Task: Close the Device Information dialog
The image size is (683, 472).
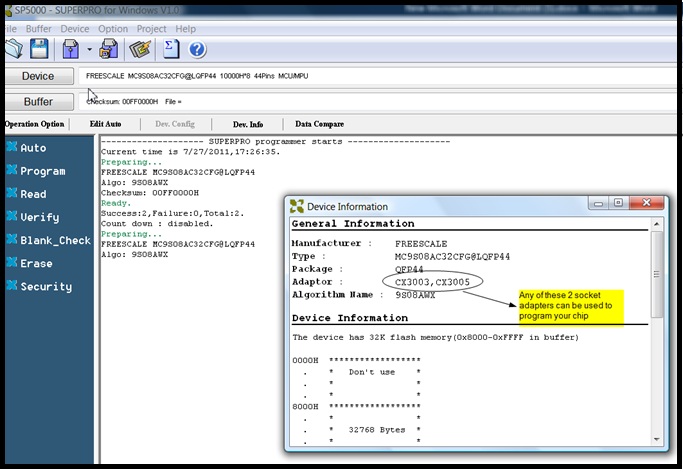Action: 646,203
